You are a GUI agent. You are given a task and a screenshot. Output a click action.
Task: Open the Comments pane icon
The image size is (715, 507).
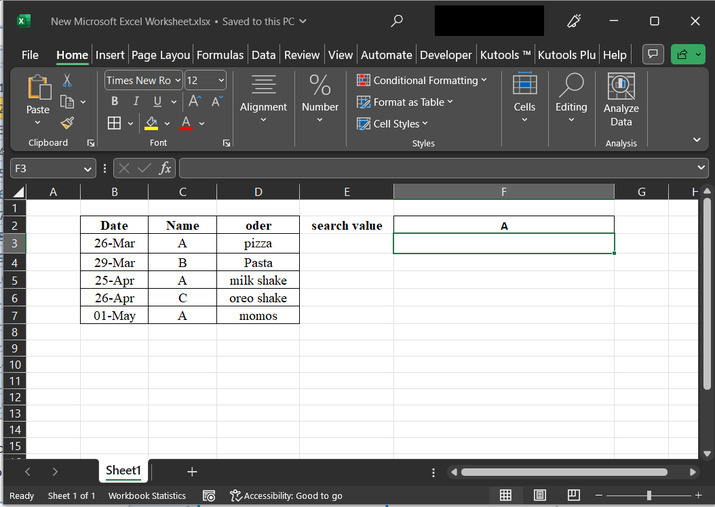click(x=653, y=54)
